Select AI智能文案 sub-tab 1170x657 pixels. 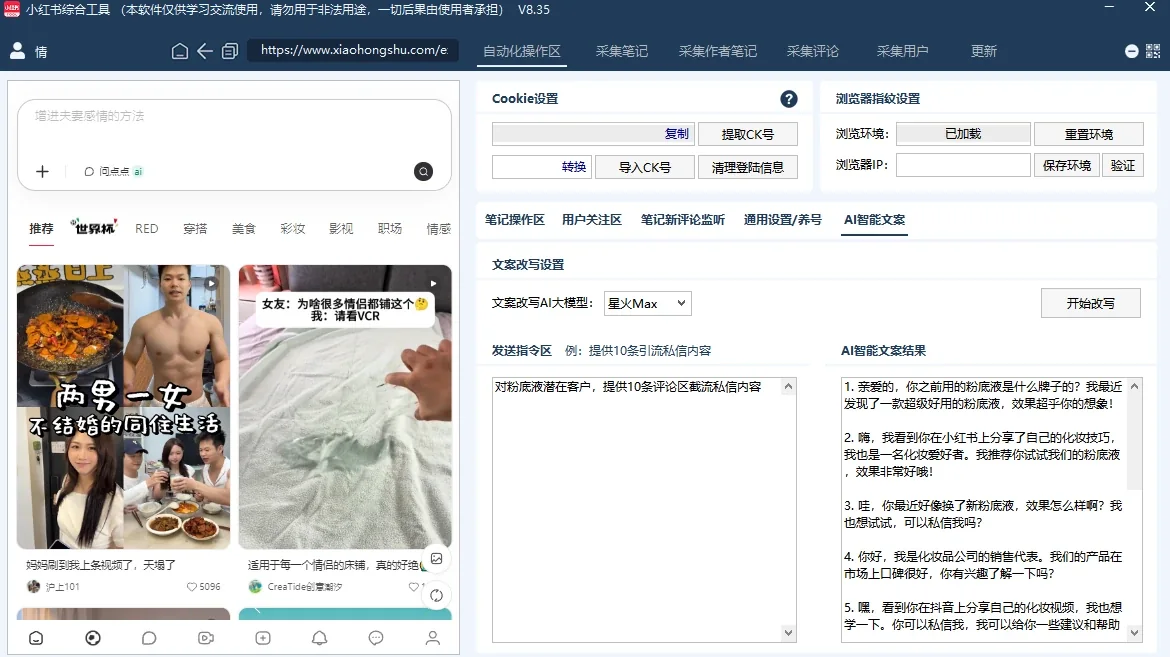tap(875, 219)
